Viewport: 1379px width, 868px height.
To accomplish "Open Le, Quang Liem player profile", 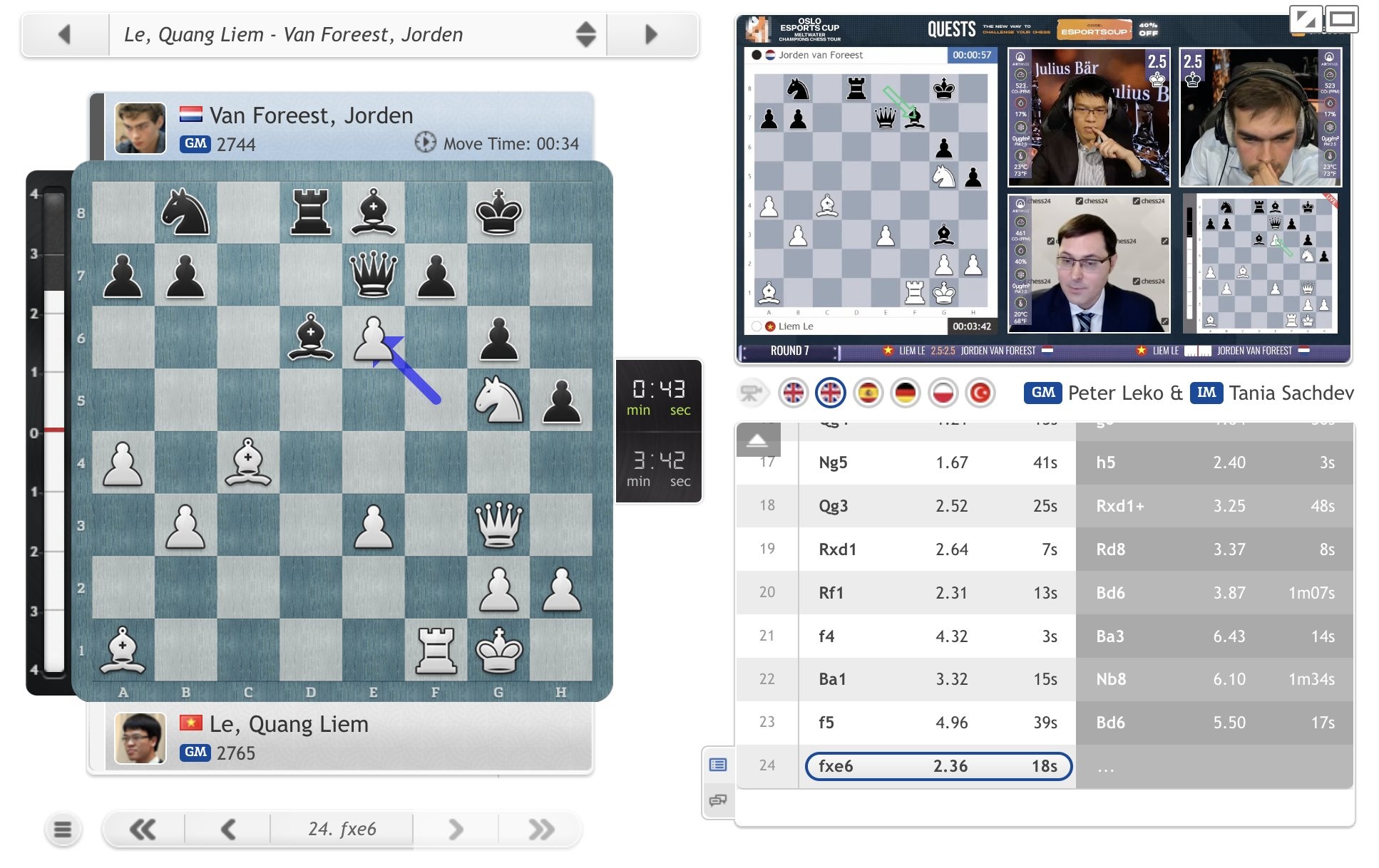I will (x=289, y=724).
